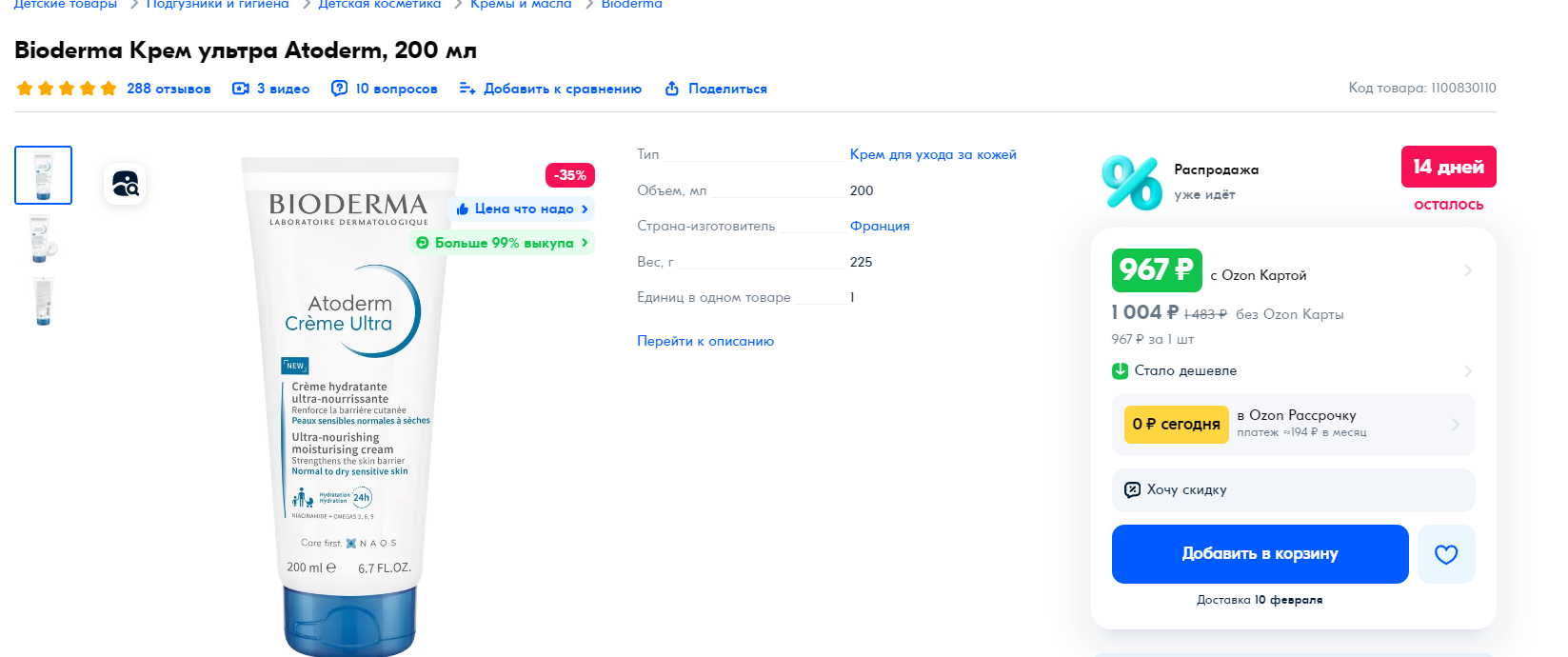Open the 288 отзывов reviews link
The width and height of the screenshot is (1568, 657).
169,89
